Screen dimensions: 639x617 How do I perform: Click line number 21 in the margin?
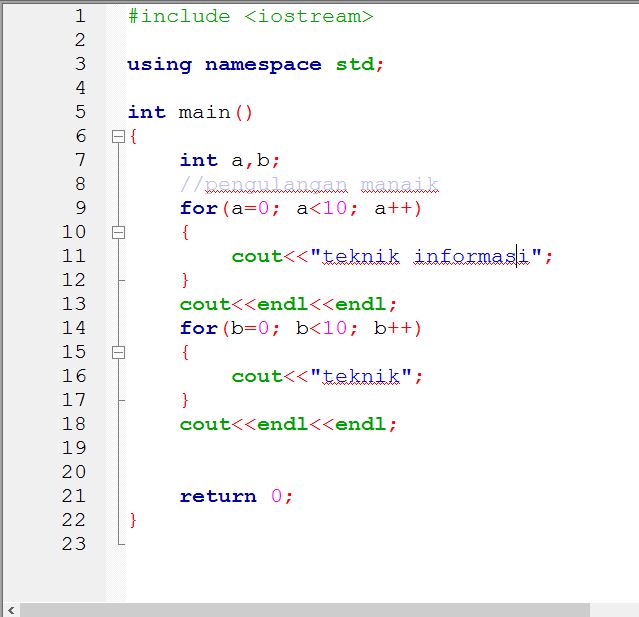(74, 496)
